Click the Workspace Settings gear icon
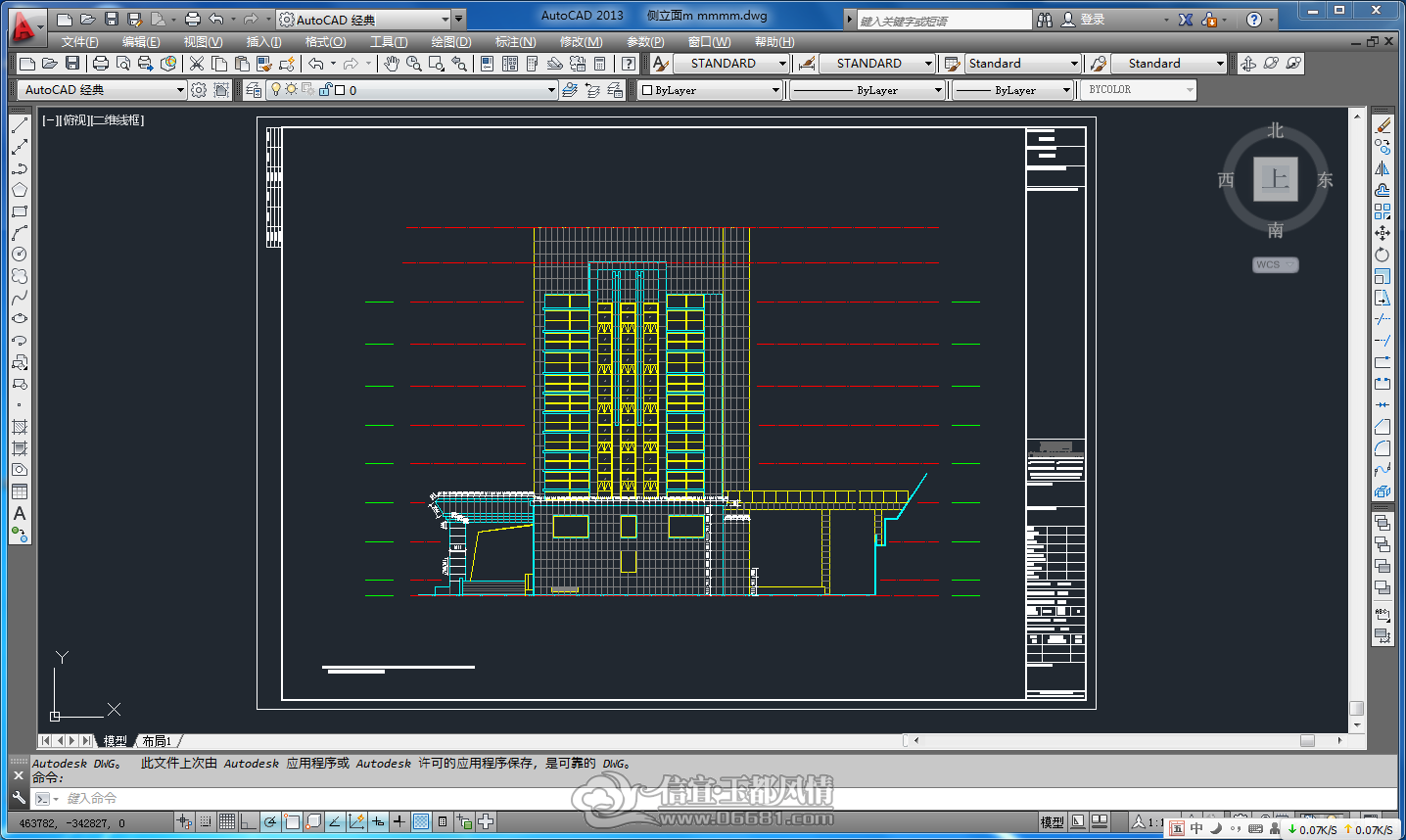Image resolution: width=1406 pixels, height=840 pixels. click(x=199, y=90)
